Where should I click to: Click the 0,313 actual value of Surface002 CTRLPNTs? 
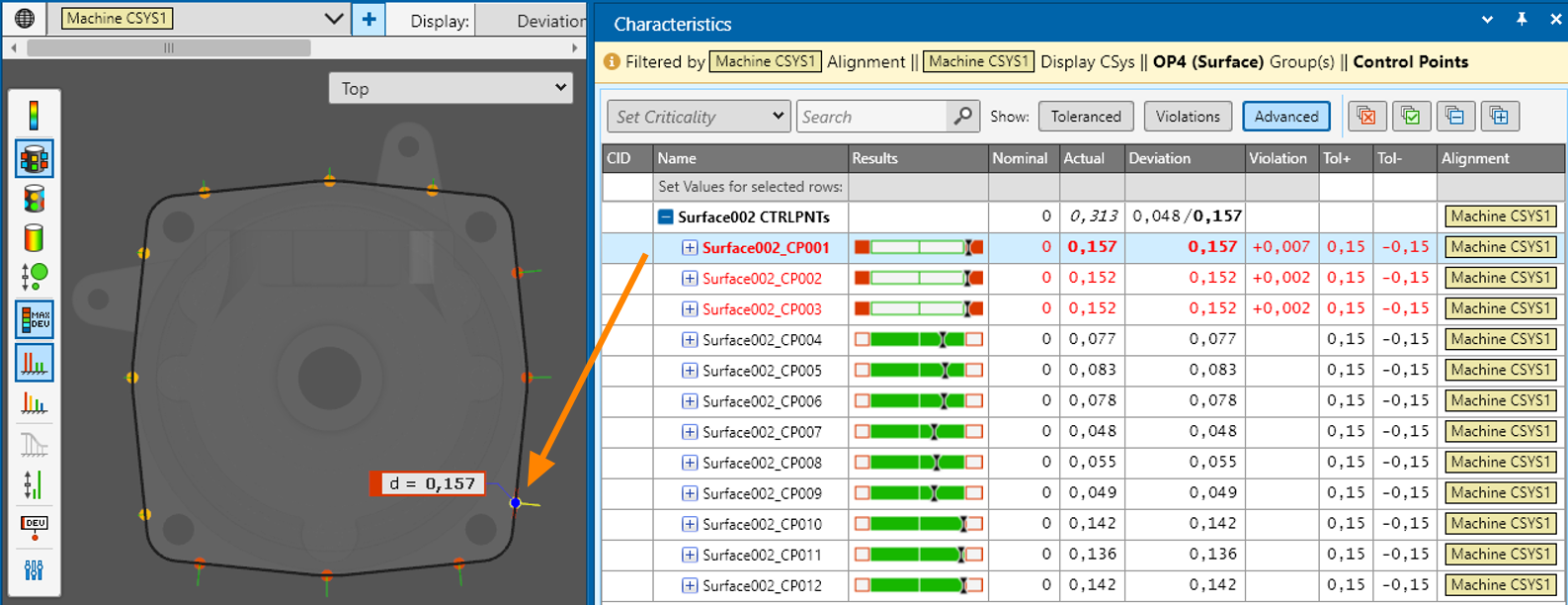tap(1093, 216)
